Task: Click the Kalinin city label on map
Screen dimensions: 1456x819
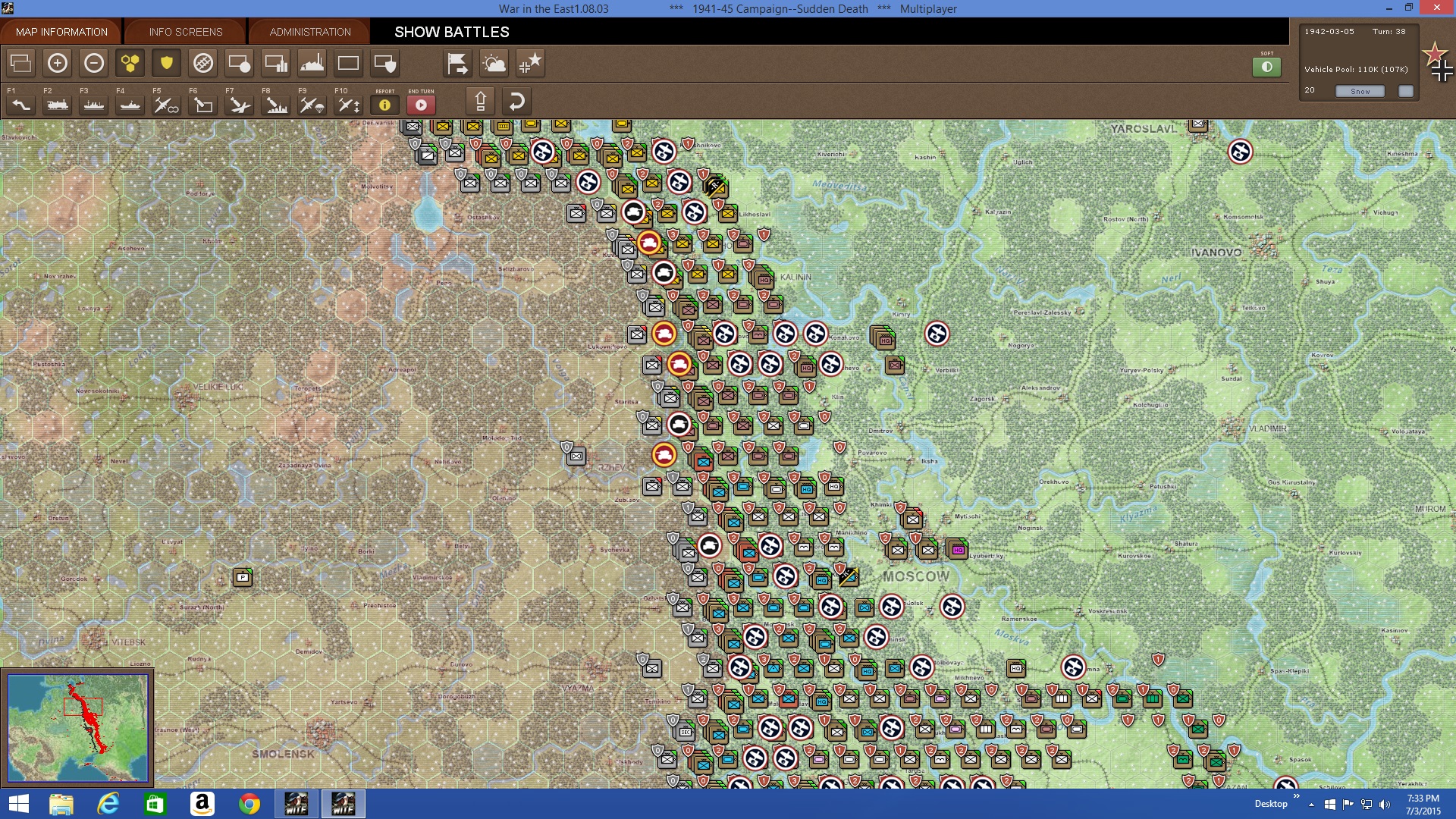Action: [795, 278]
